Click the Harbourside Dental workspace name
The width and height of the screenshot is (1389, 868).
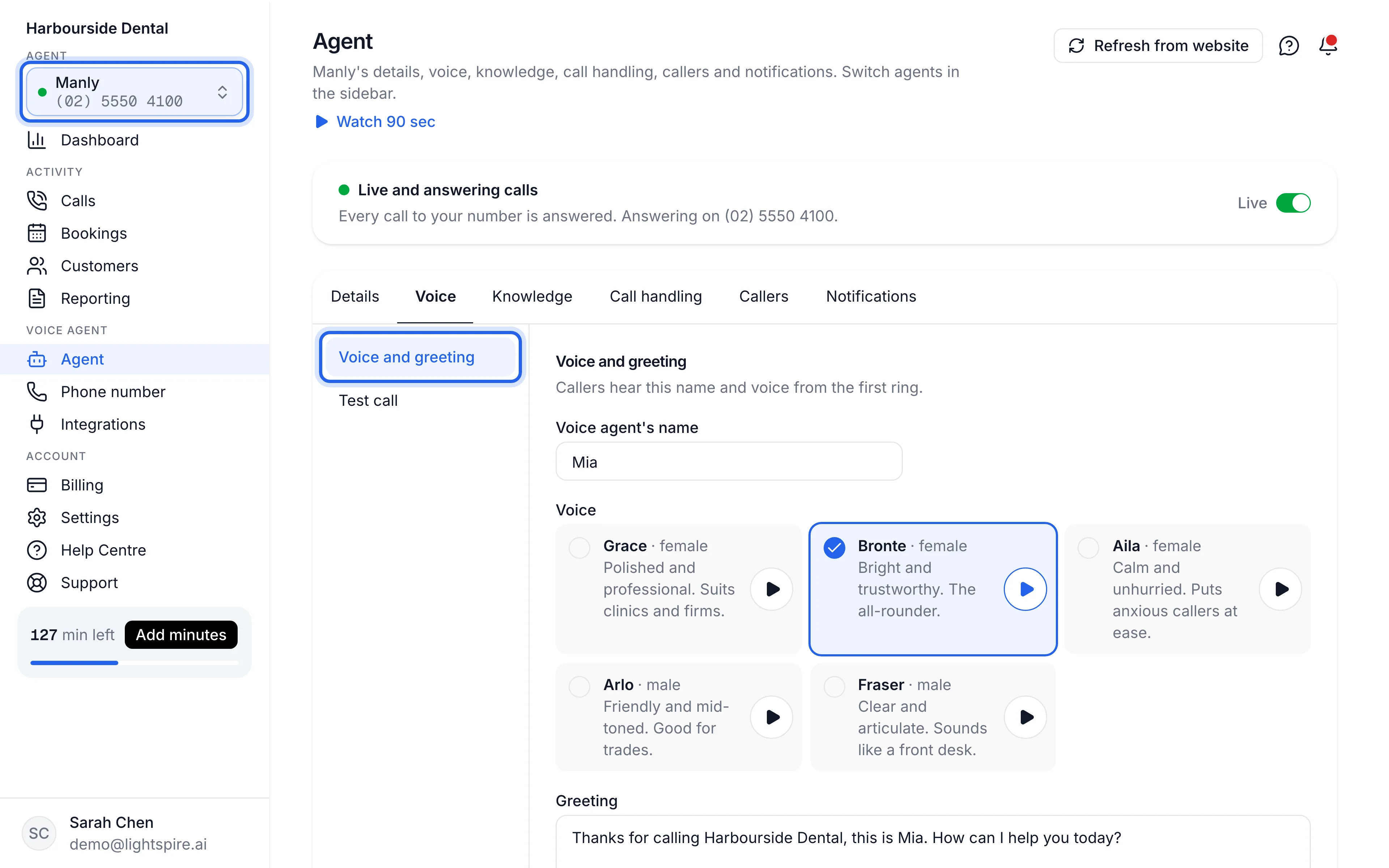(x=97, y=28)
